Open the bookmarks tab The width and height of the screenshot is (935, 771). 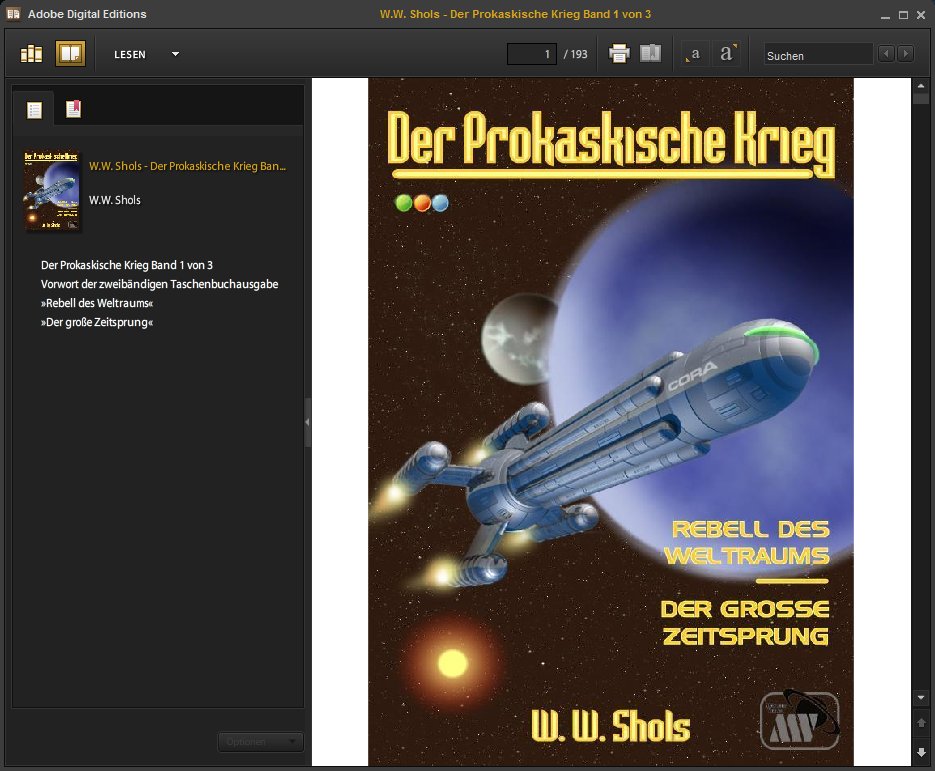coord(73,109)
